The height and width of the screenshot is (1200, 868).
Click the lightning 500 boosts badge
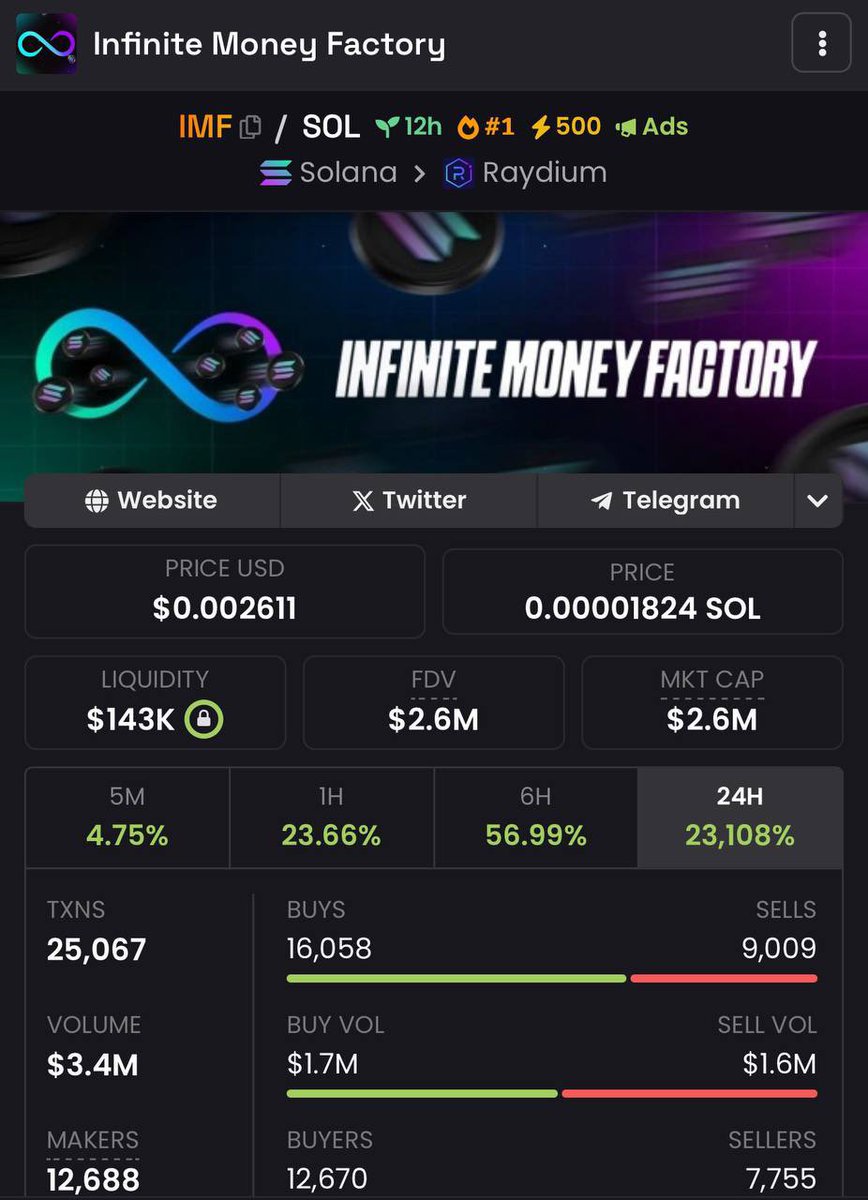(x=566, y=127)
